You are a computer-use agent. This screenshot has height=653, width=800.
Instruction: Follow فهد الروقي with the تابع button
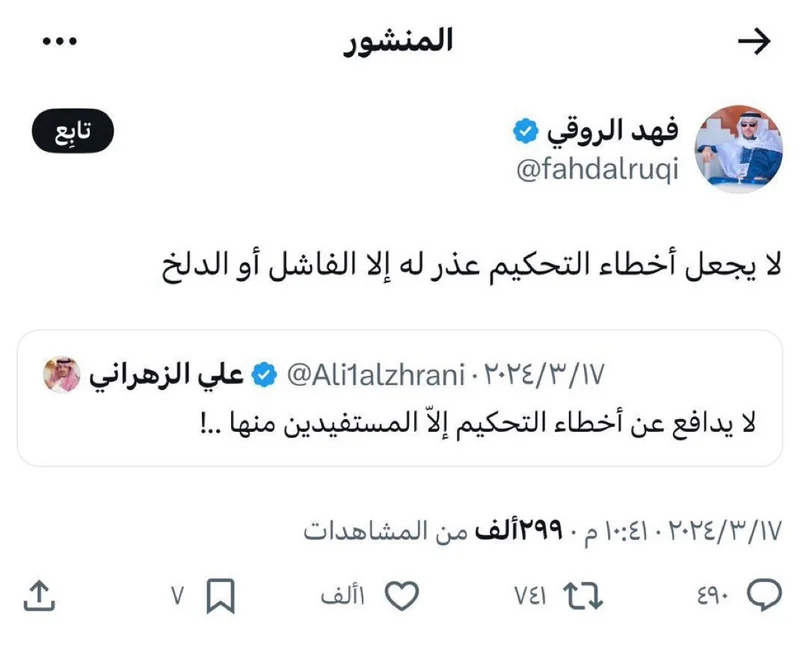(73, 131)
